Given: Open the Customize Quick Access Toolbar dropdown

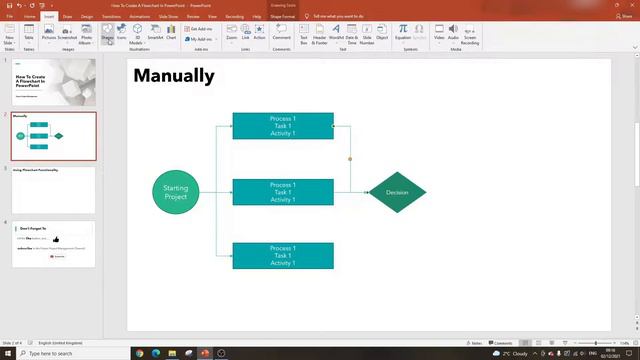Looking at the screenshot, I should point(52,5).
